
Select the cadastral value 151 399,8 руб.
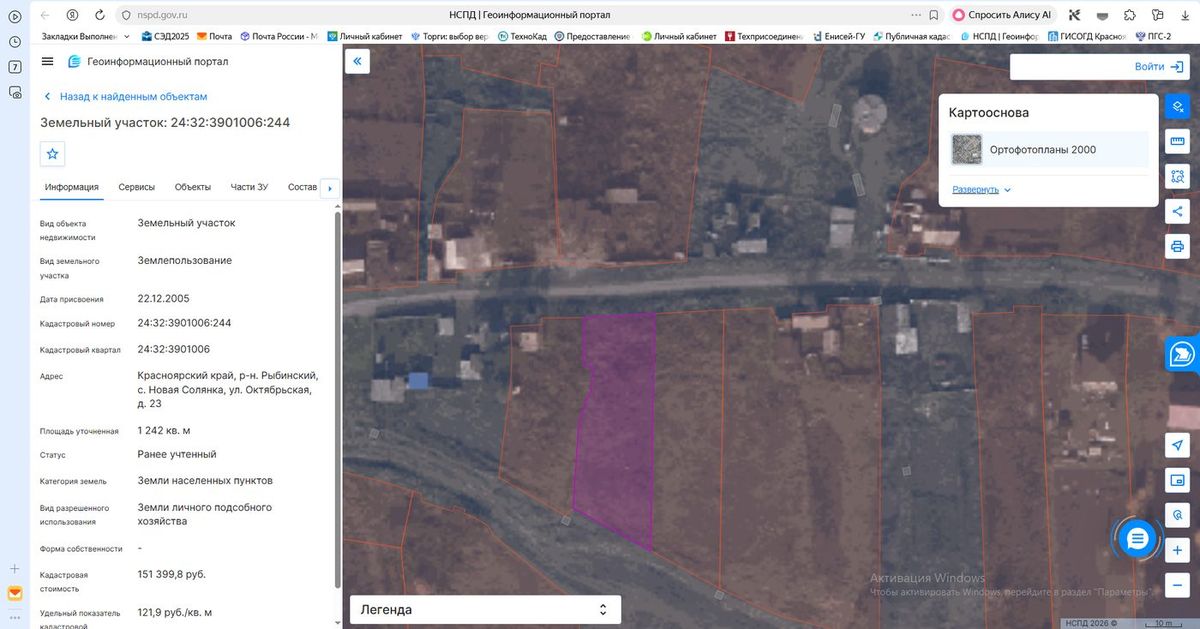(171, 574)
